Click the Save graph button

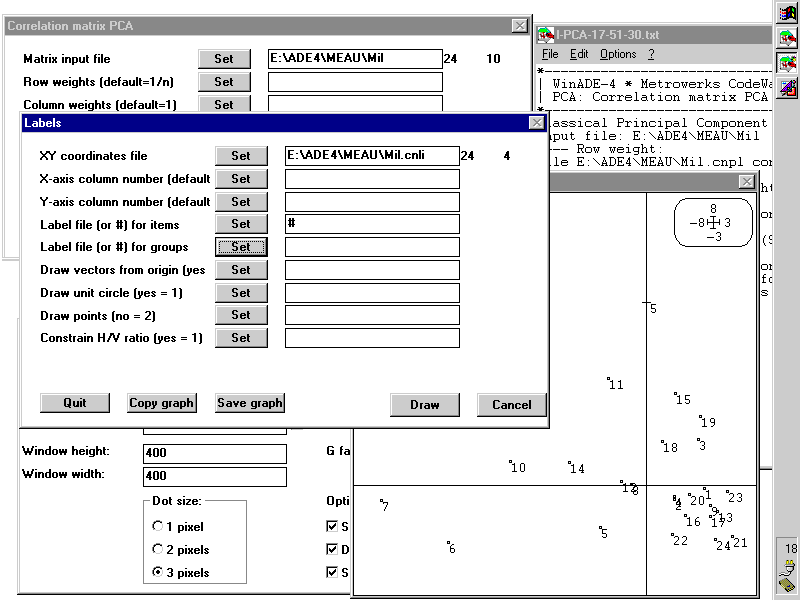(x=250, y=403)
